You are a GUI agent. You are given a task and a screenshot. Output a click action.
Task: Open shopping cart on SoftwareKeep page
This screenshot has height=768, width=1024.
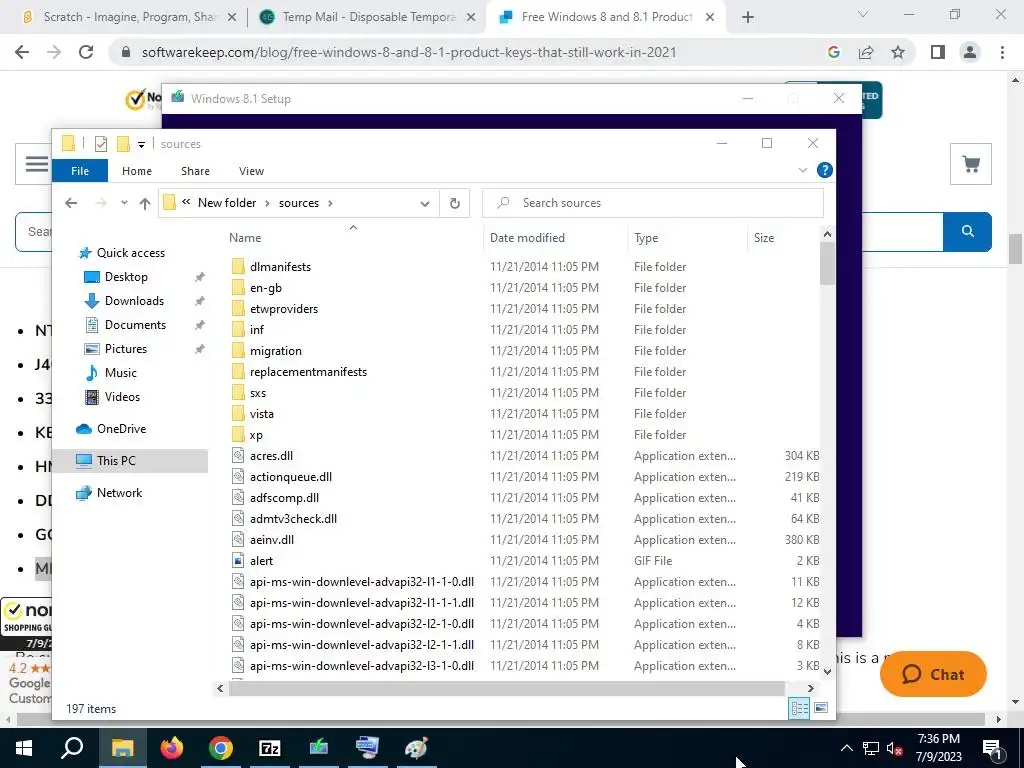click(x=971, y=164)
